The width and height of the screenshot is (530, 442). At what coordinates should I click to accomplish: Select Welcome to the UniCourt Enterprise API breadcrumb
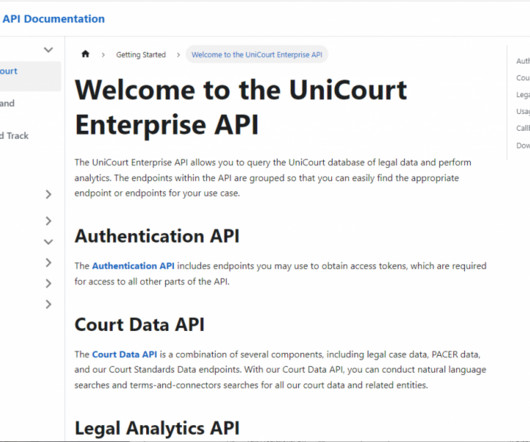tap(257, 55)
